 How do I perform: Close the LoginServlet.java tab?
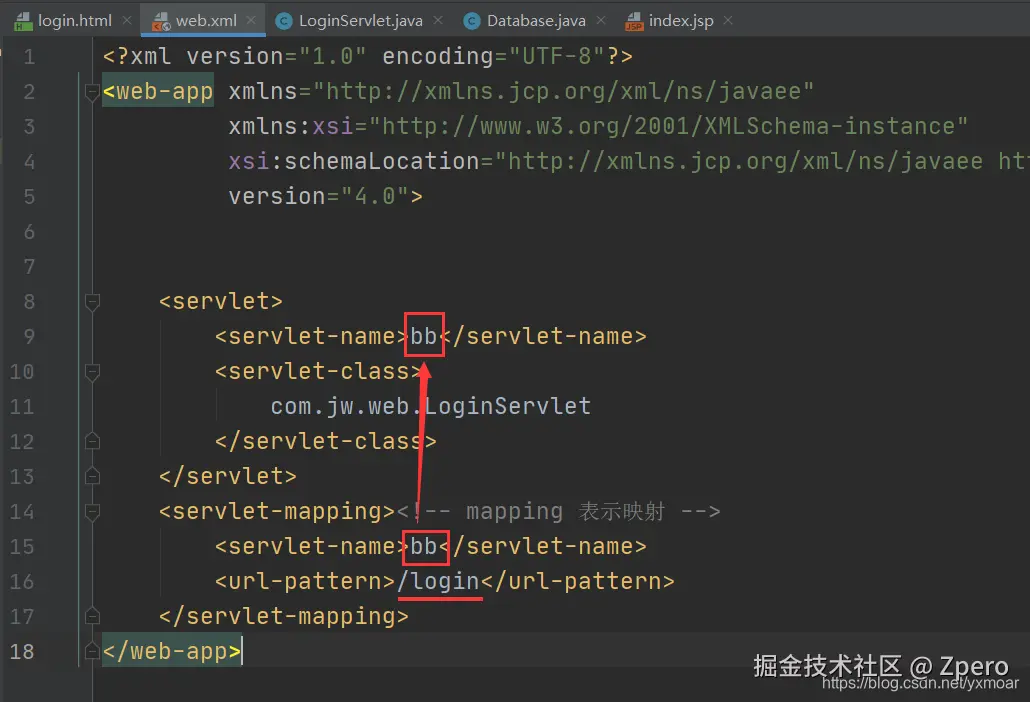tap(438, 20)
